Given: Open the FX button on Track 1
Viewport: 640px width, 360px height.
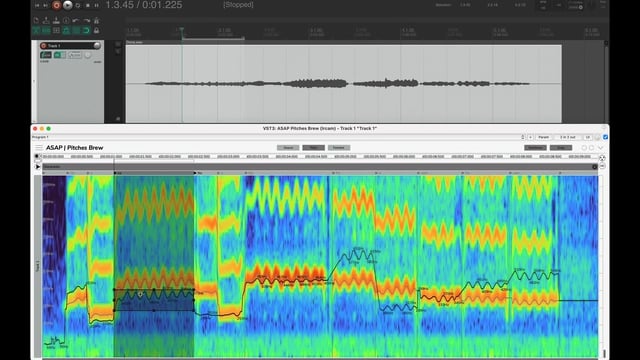Looking at the screenshot, I should [46, 55].
